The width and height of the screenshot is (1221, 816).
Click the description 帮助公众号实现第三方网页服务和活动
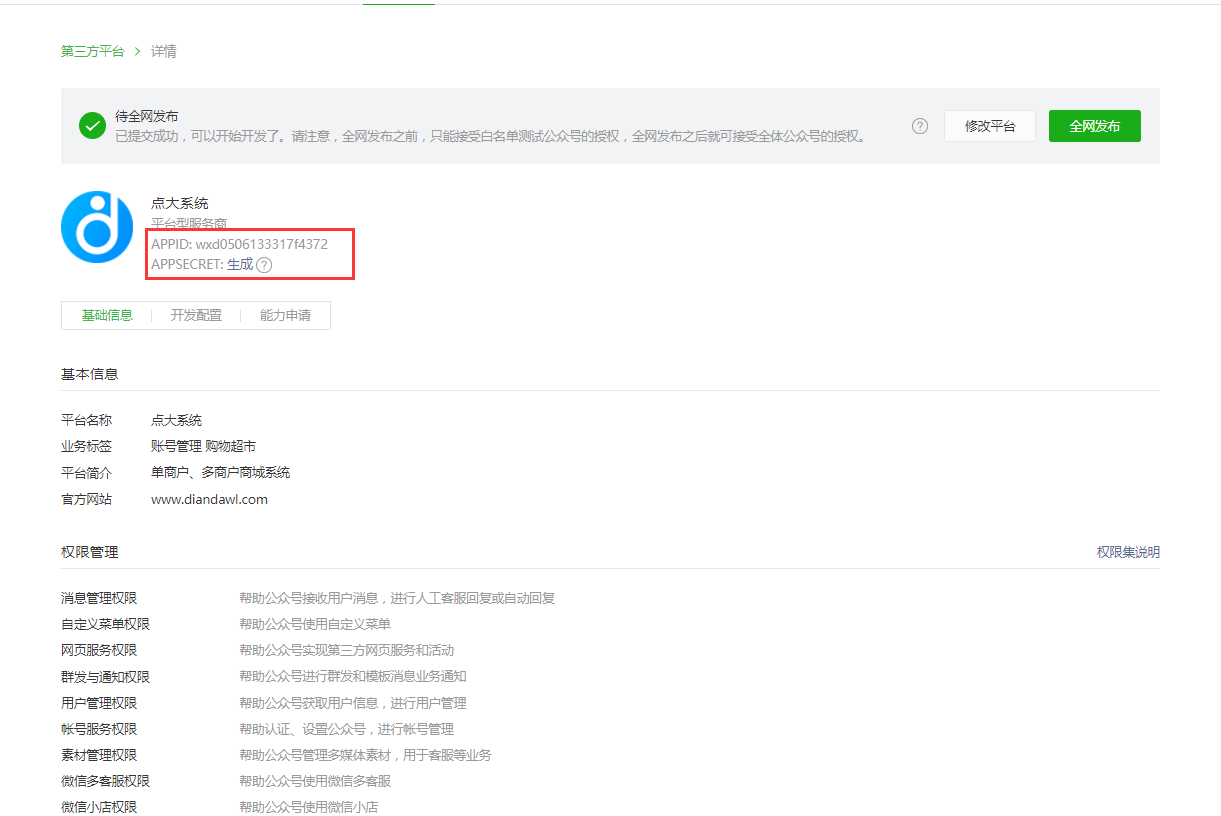click(346, 650)
